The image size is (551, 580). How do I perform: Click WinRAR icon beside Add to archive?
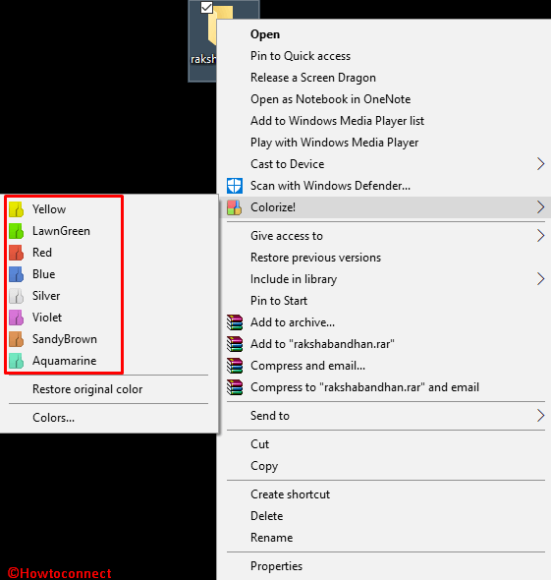pyautogui.click(x=235, y=322)
